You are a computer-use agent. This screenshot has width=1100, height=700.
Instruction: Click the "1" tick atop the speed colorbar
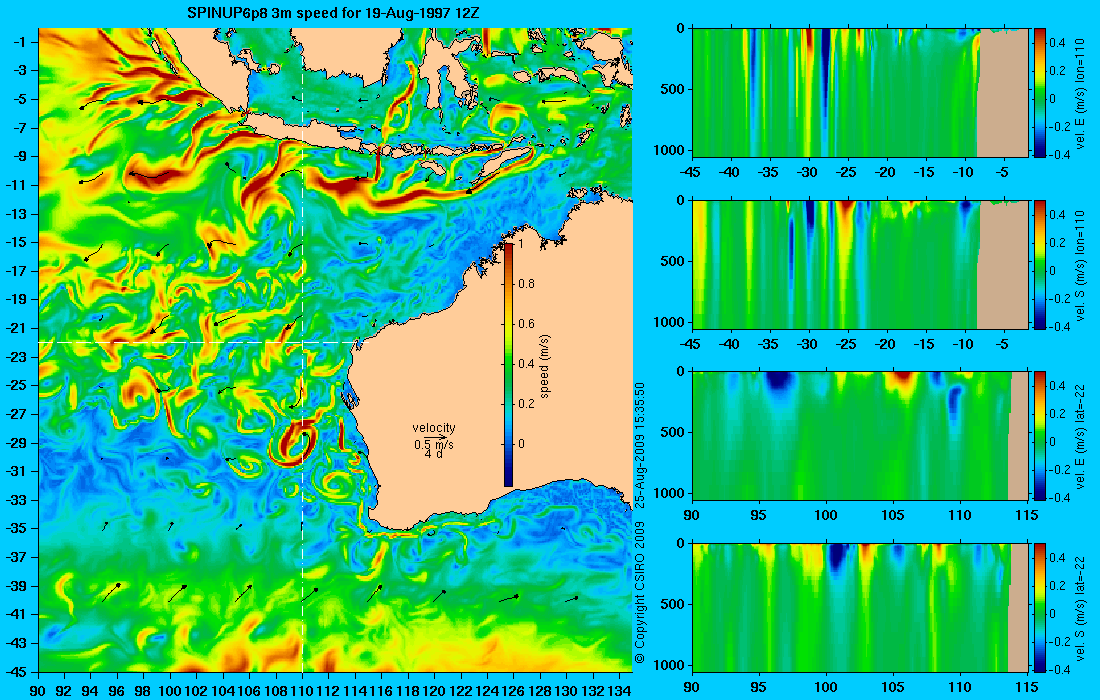pyautogui.click(x=521, y=244)
